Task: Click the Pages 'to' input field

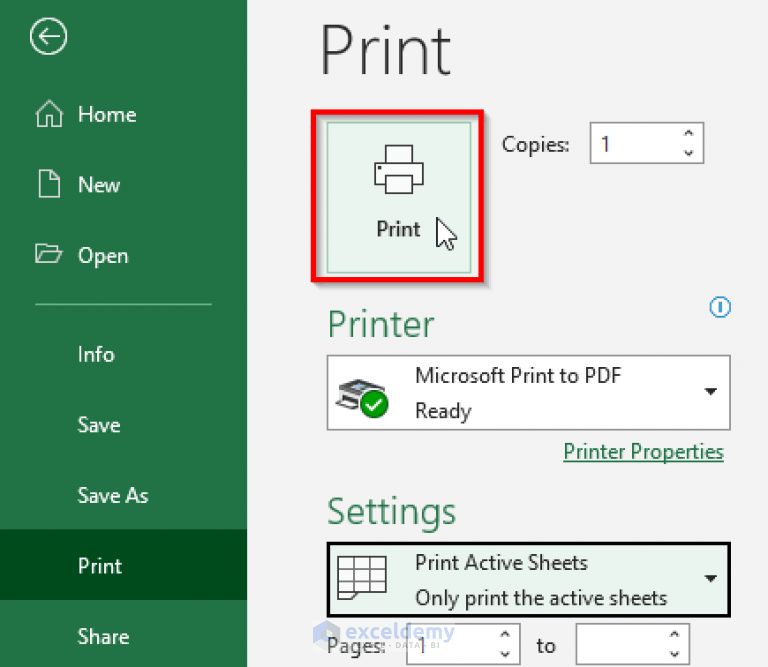Action: point(632,644)
